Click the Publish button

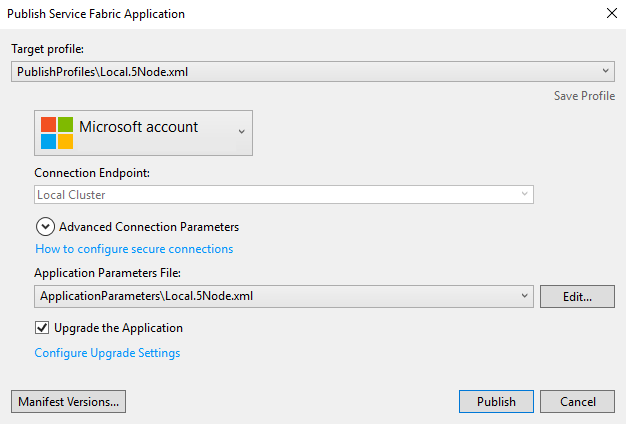[496, 401]
